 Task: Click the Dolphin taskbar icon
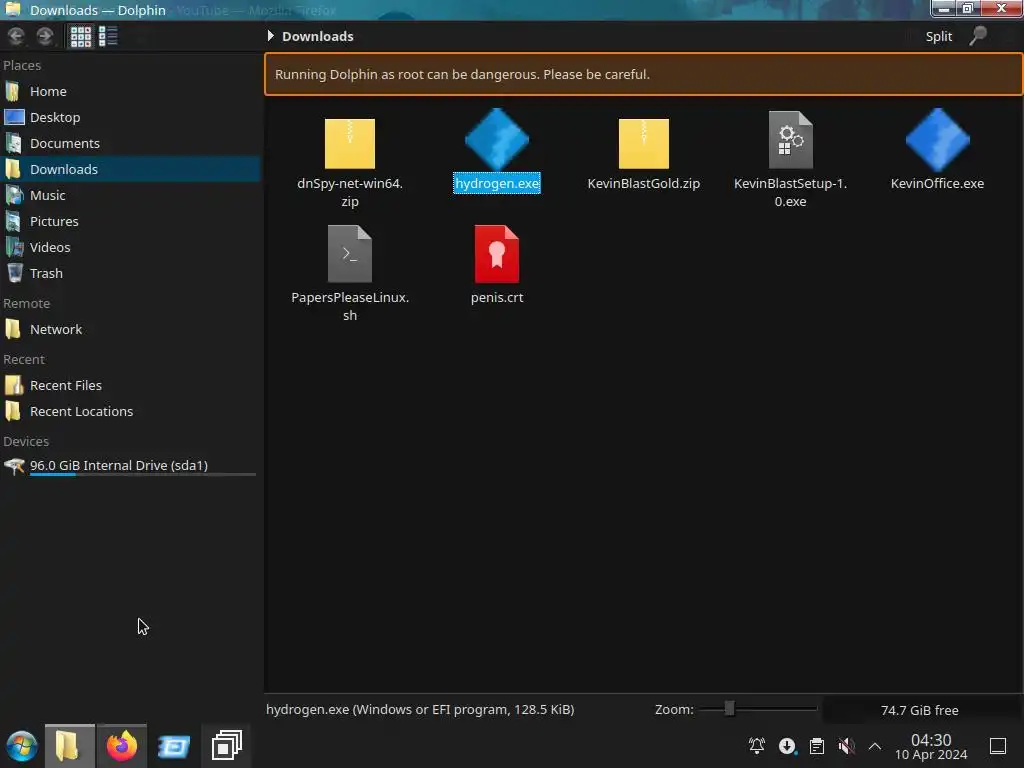pyautogui.click(x=70, y=746)
